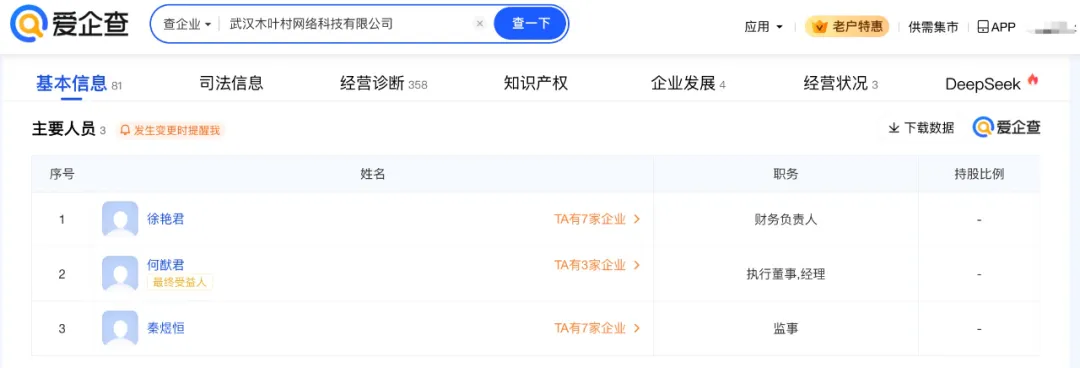
Task: Expand the 应用 dropdown menu
Action: [764, 27]
